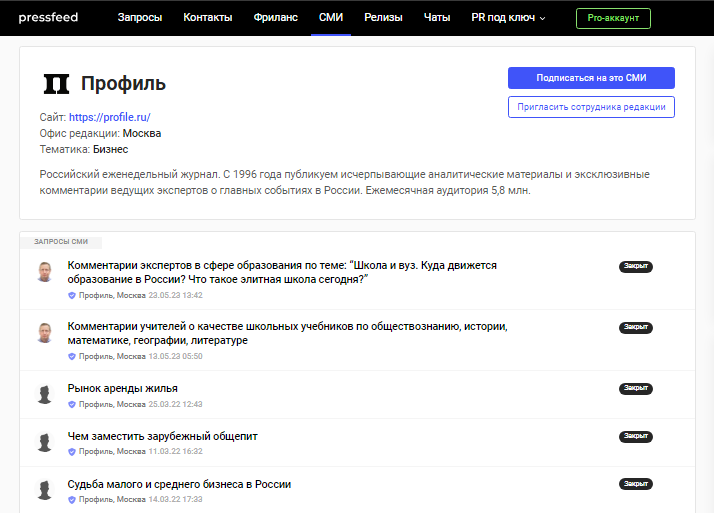The image size is (714, 513).
Task: Click Подписаться на это СМИ button
Action: pyautogui.click(x=591, y=78)
